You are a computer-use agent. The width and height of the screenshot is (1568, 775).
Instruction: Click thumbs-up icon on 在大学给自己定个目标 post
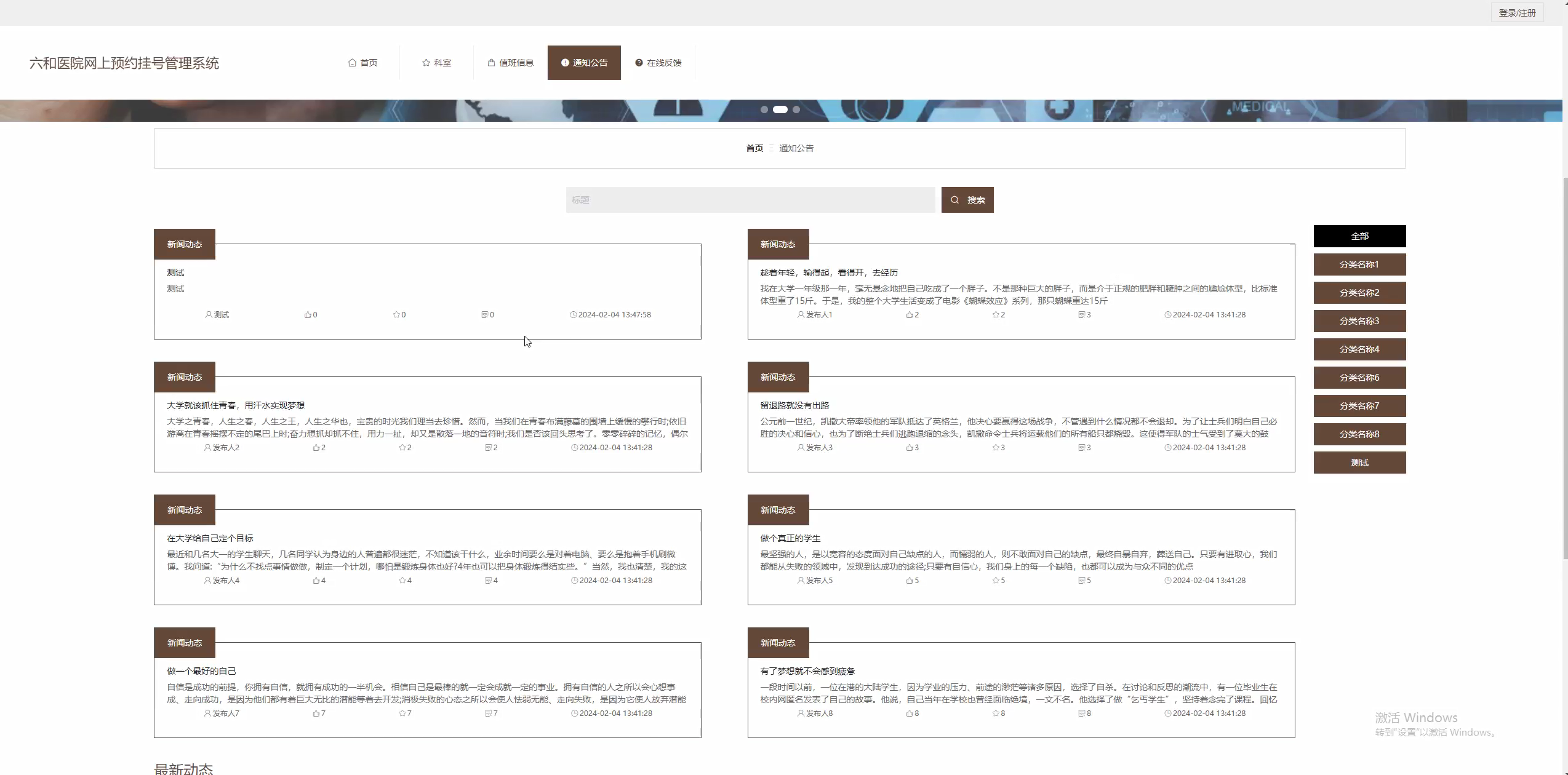(x=316, y=581)
